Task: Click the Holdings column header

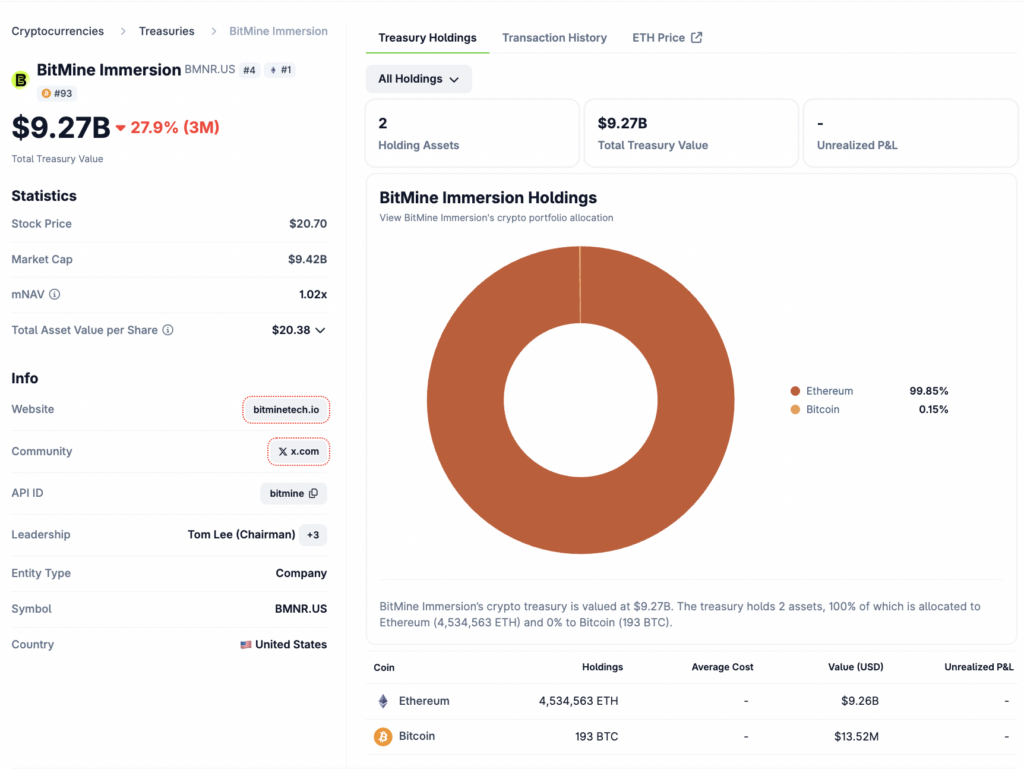Action: 602,667
